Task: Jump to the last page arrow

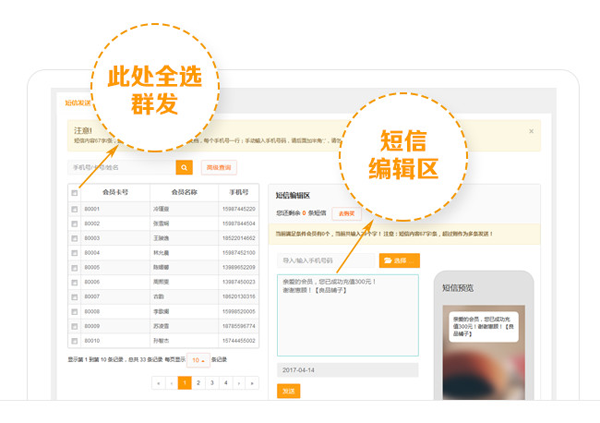Action: tap(251, 383)
